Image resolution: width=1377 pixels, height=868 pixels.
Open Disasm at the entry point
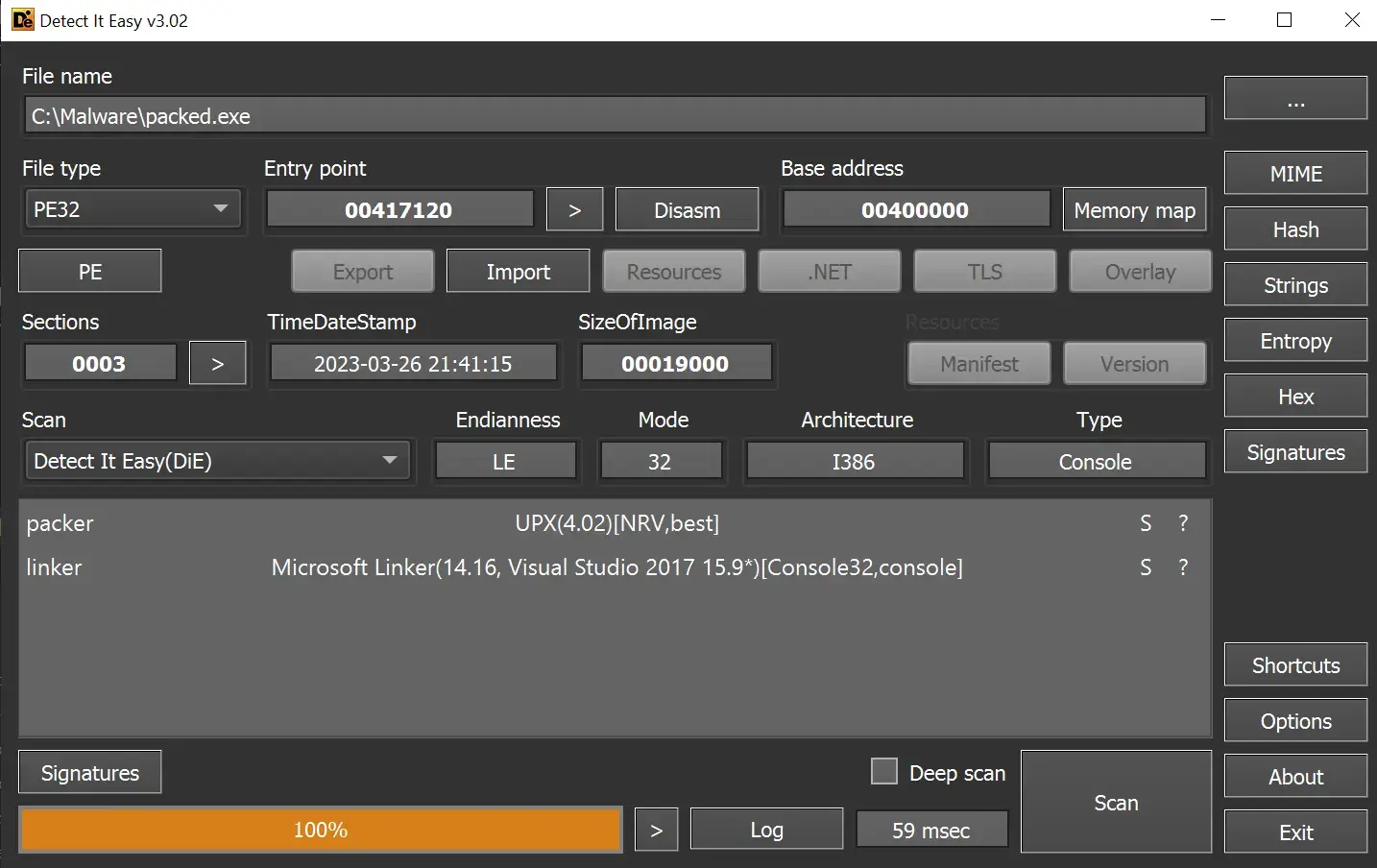click(687, 210)
